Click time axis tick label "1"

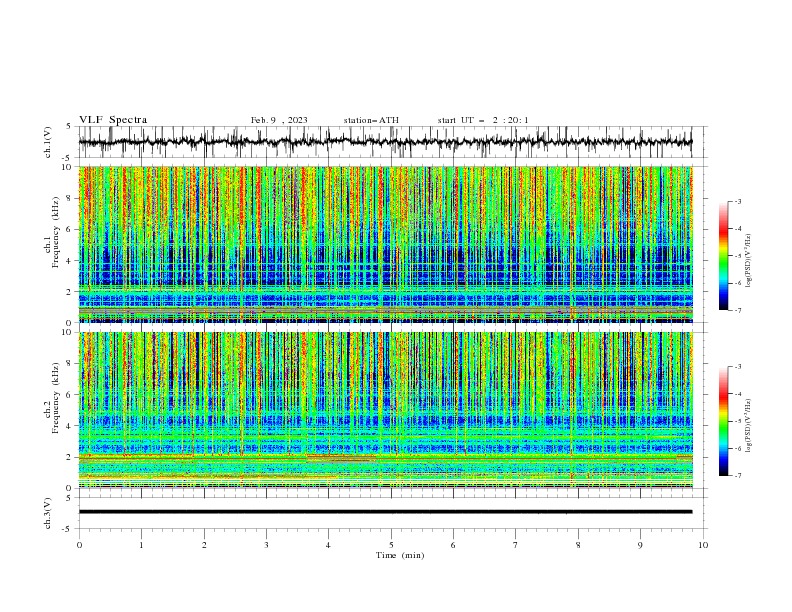[x=141, y=545]
